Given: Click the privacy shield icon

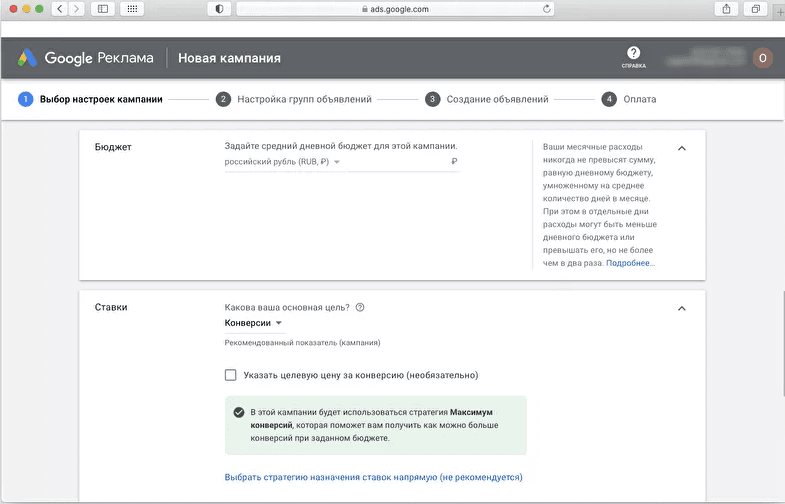Looking at the screenshot, I should (x=219, y=9).
